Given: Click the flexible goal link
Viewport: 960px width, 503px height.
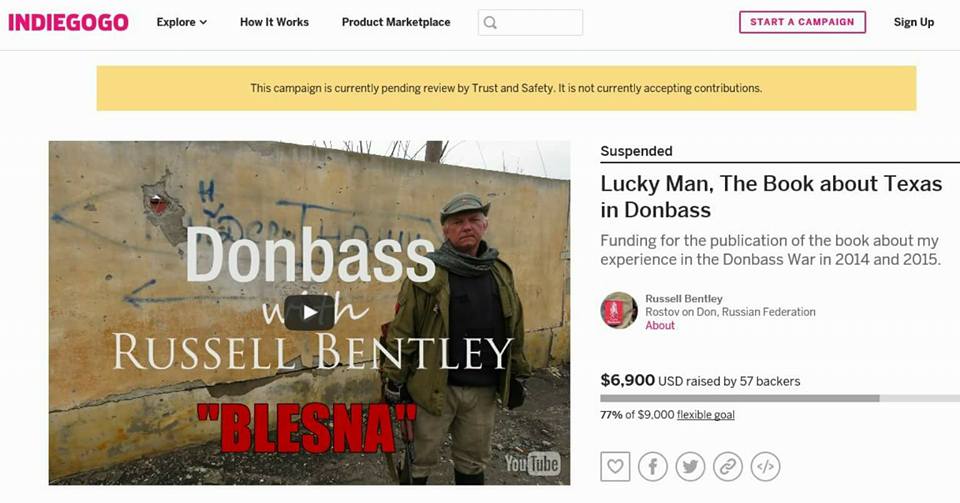Looking at the screenshot, I should click(x=706, y=415).
